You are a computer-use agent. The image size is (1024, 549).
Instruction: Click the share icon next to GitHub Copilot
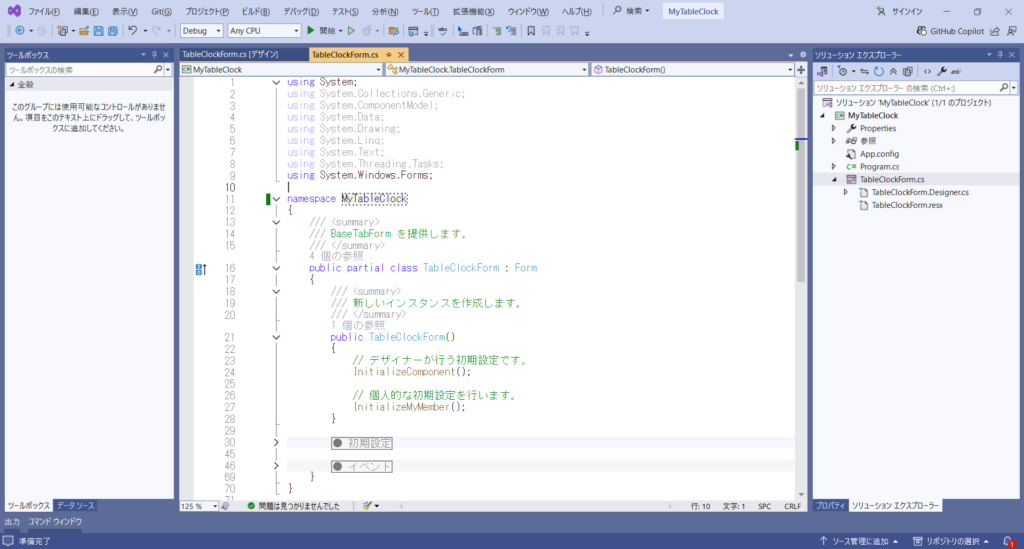tap(995, 31)
